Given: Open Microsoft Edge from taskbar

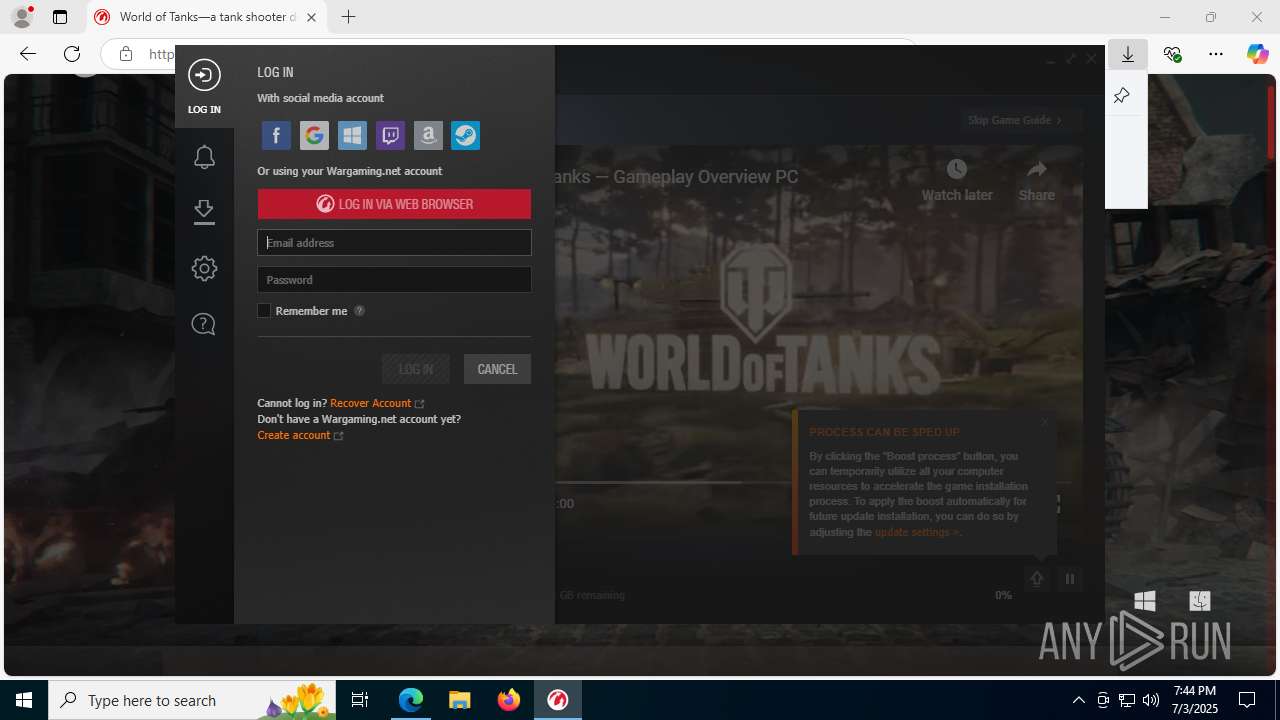Looking at the screenshot, I should coord(411,700).
